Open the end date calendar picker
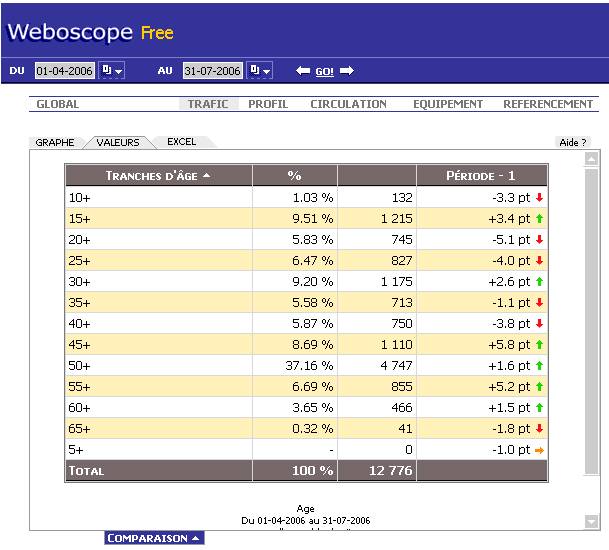This screenshot has height=550, width=609. pos(260,70)
